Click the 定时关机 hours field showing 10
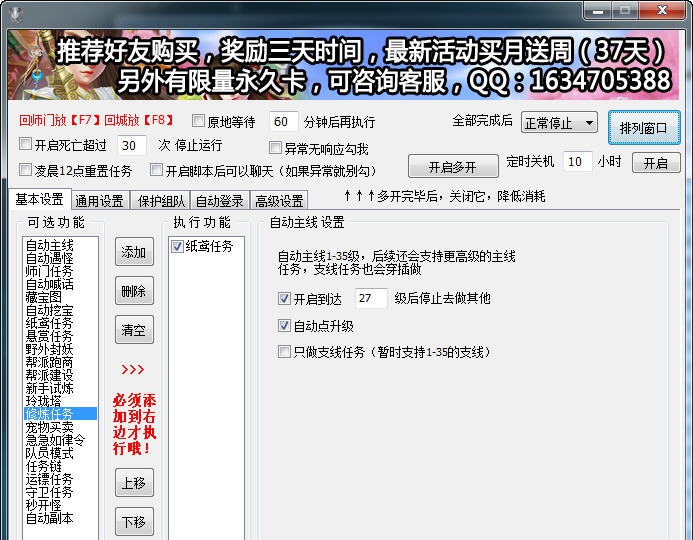 tap(577, 162)
